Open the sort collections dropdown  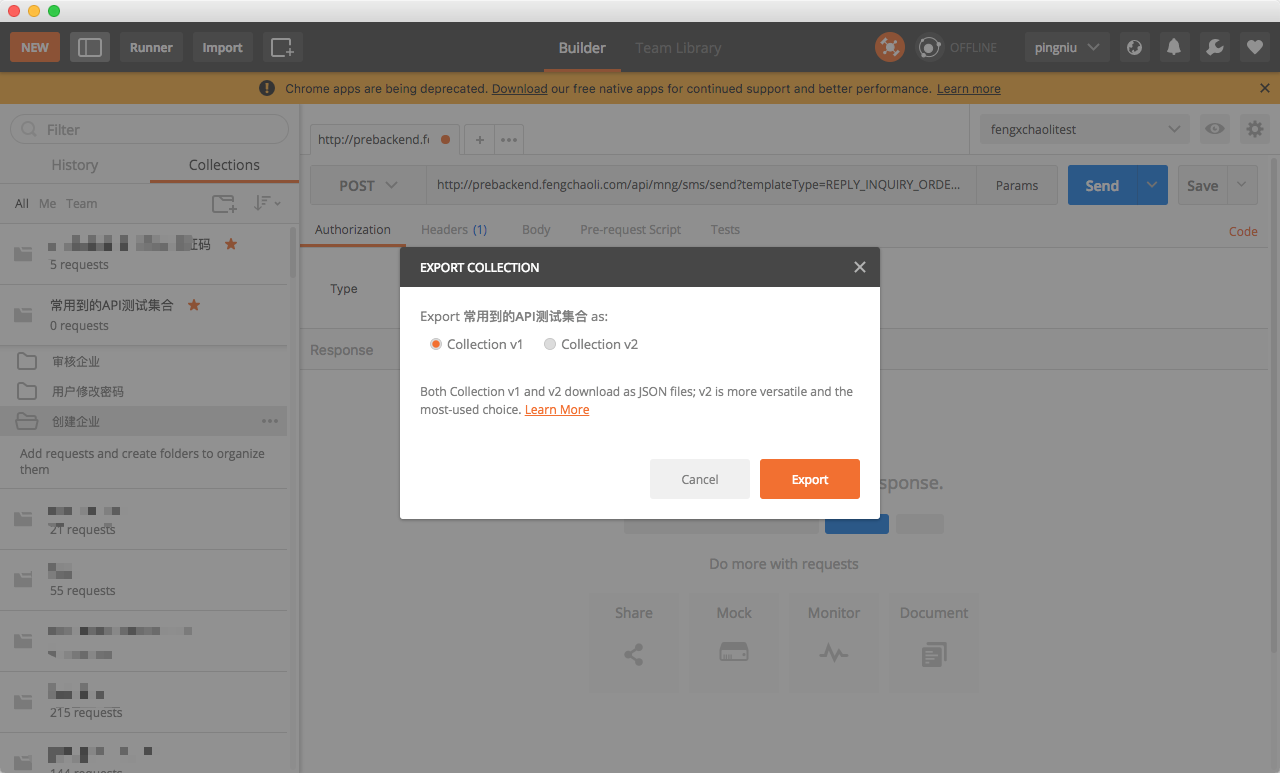click(x=266, y=203)
